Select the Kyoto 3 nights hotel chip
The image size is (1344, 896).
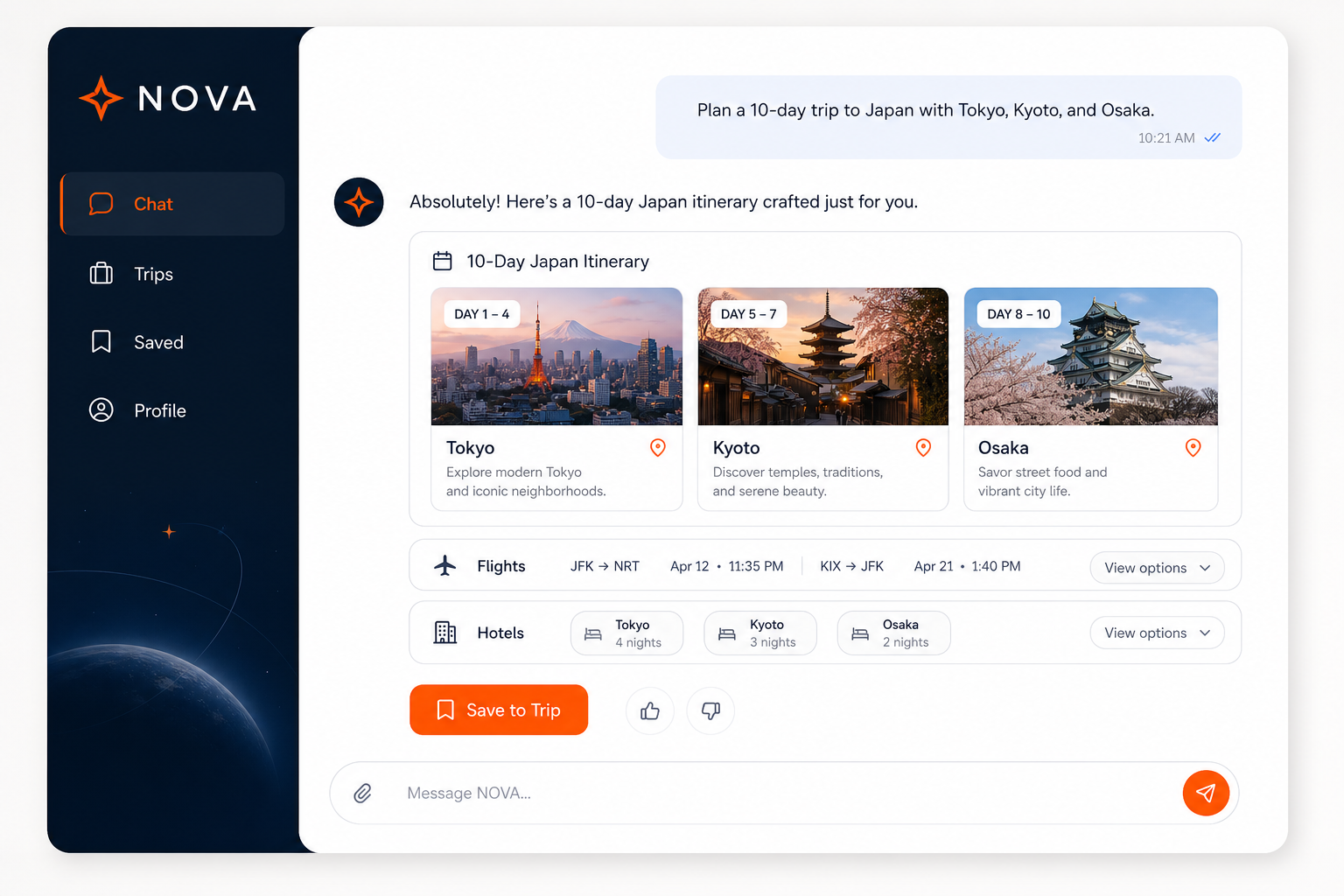(760, 633)
